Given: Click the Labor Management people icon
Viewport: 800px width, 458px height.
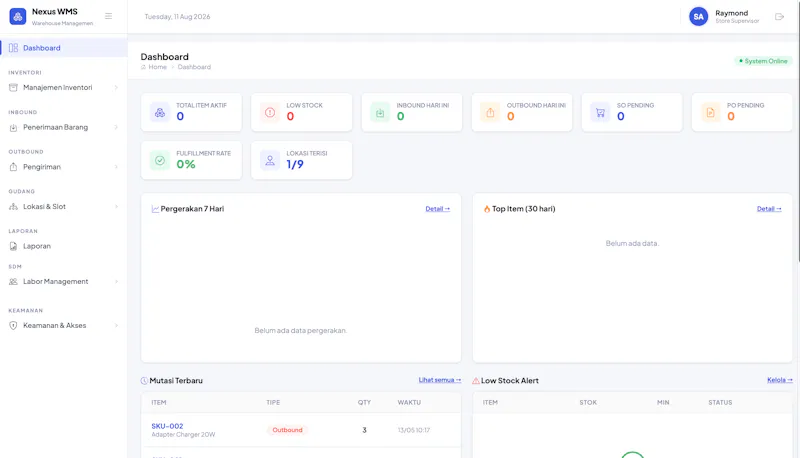Looking at the screenshot, I should tap(13, 282).
